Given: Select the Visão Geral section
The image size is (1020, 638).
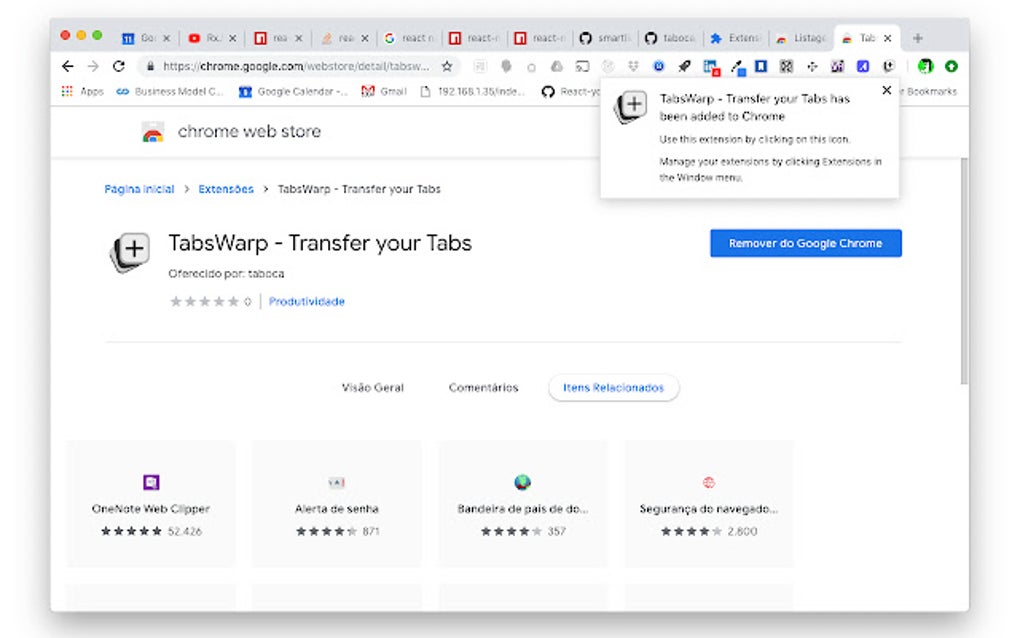Looking at the screenshot, I should 373,388.
